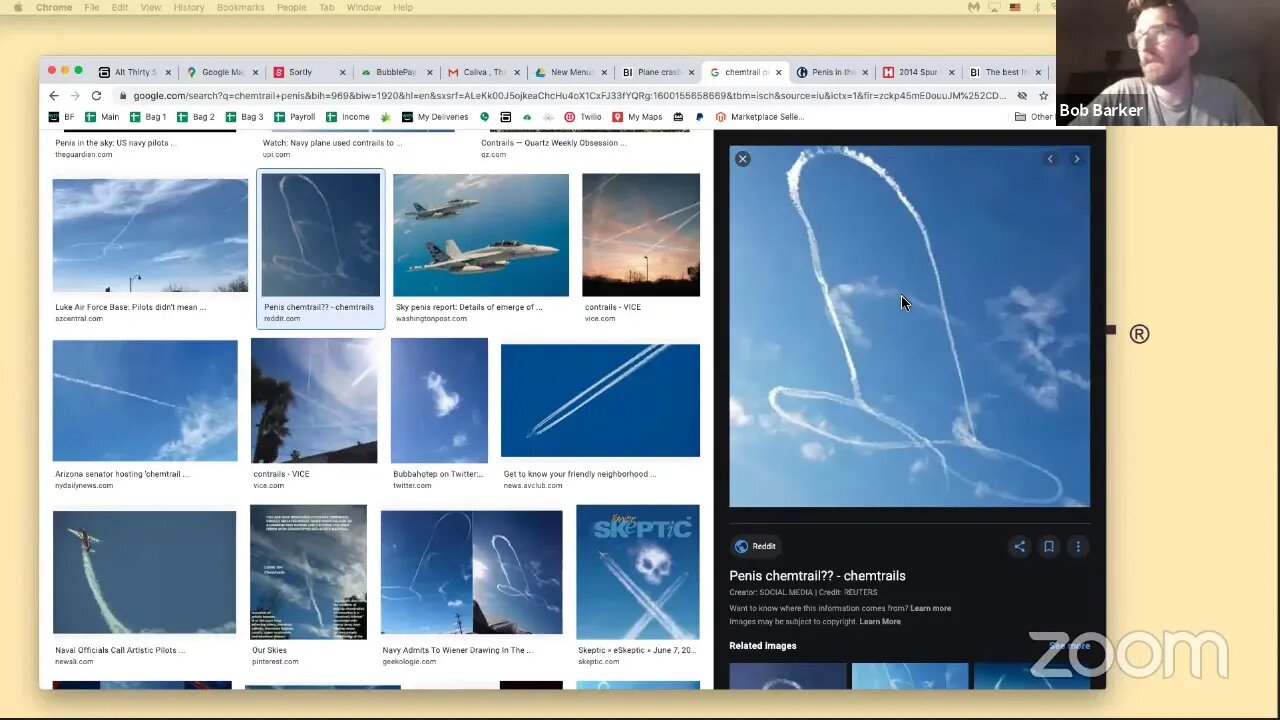Image resolution: width=1280 pixels, height=720 pixels.
Task: Click the eye-slash icon in the address bar
Action: pyautogui.click(x=1022, y=96)
